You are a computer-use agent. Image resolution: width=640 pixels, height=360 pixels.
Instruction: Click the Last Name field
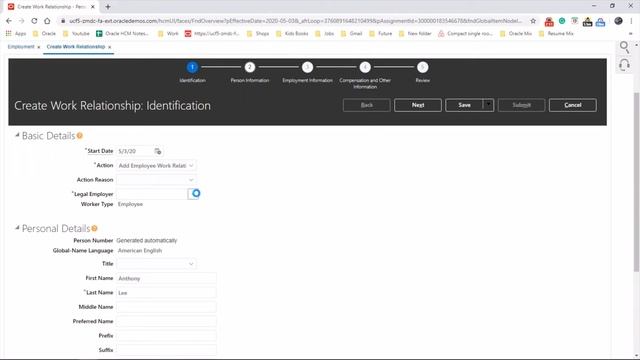click(x=166, y=293)
